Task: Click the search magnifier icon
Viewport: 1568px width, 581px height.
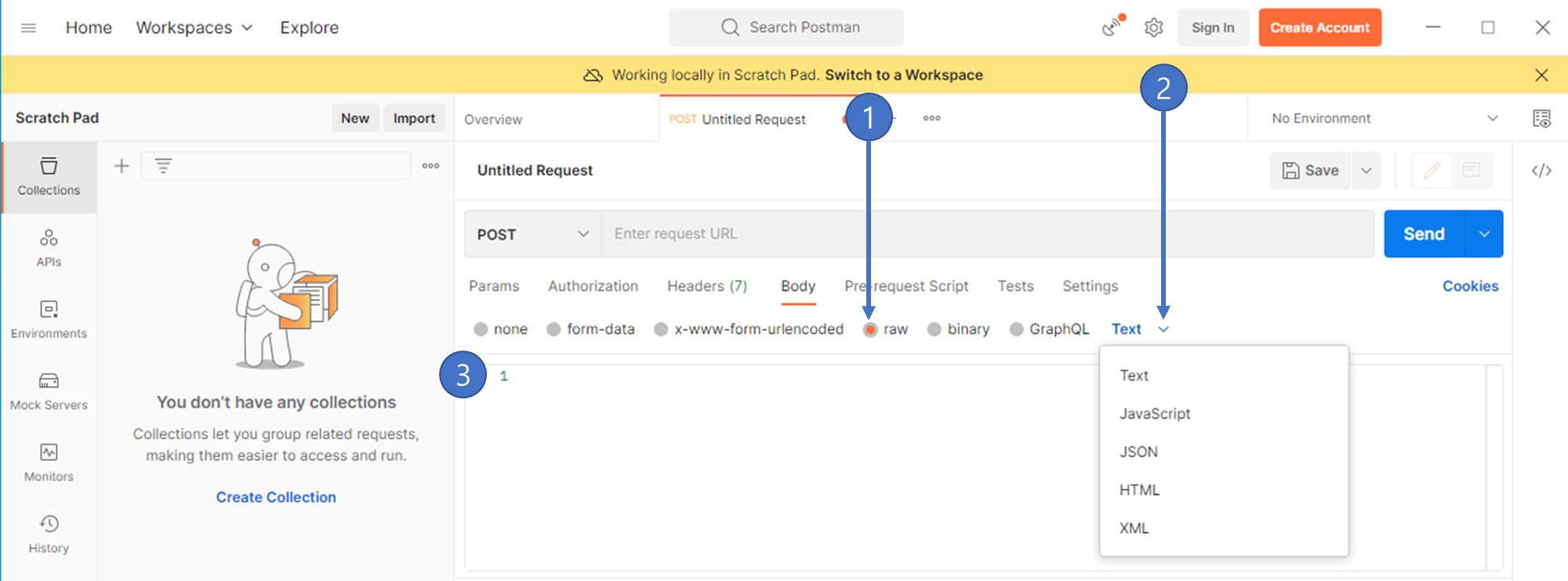Action: [730, 27]
